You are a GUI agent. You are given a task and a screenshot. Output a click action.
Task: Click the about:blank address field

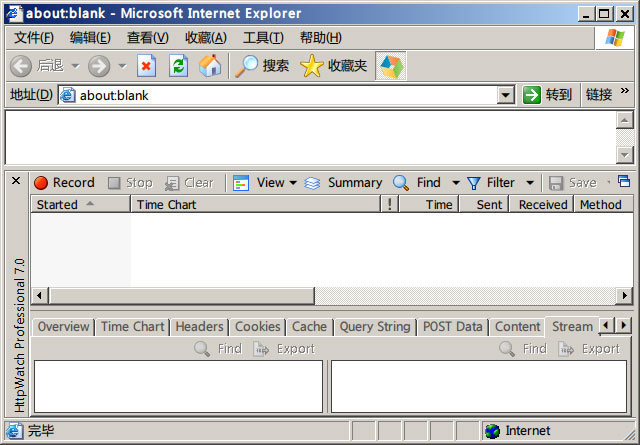point(286,96)
